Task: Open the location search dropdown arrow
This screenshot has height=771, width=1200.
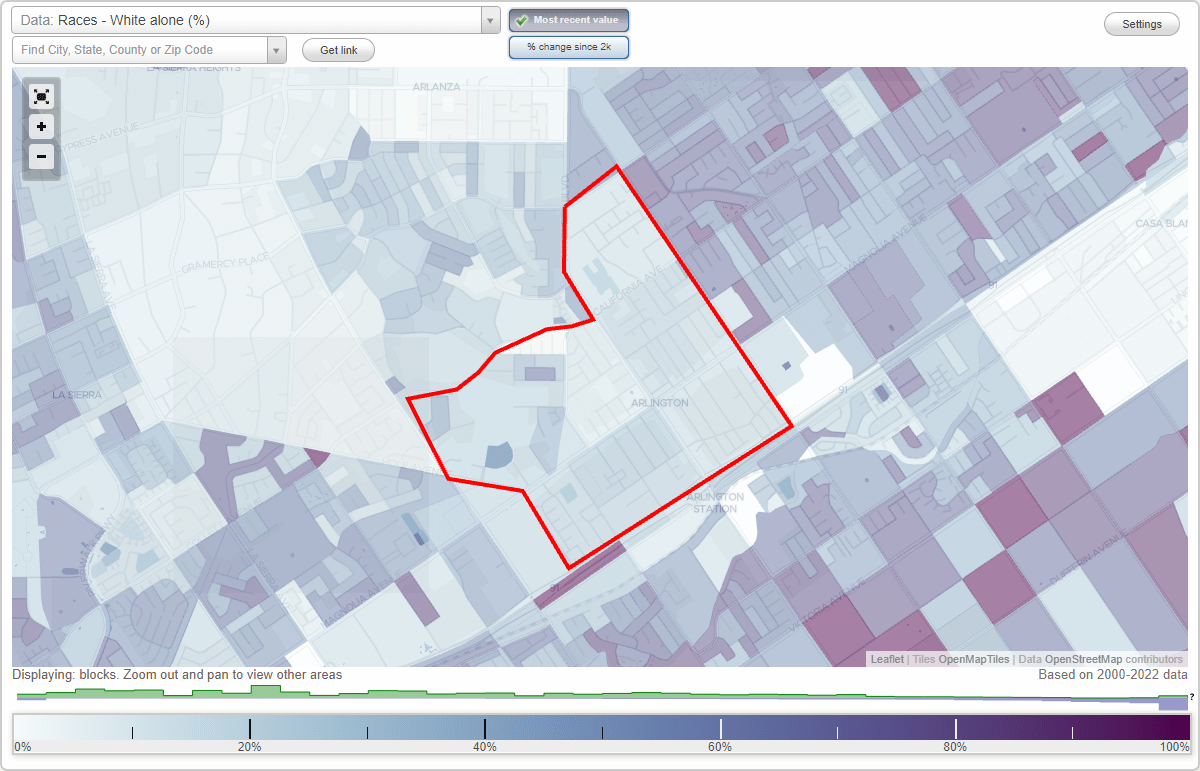Action: coord(277,50)
